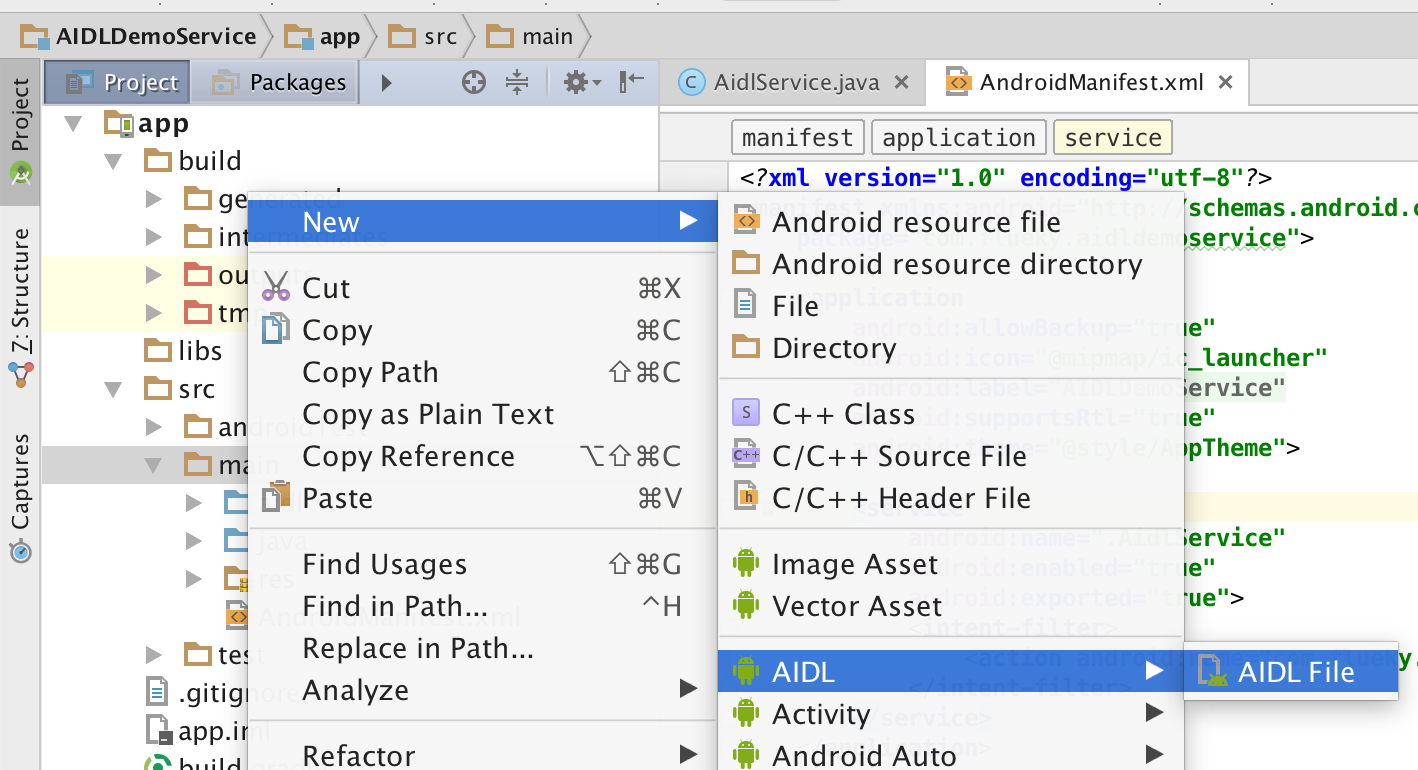Screen dimensions: 1418x770
Task: Click the File document icon in submenu
Action: click(x=745, y=305)
